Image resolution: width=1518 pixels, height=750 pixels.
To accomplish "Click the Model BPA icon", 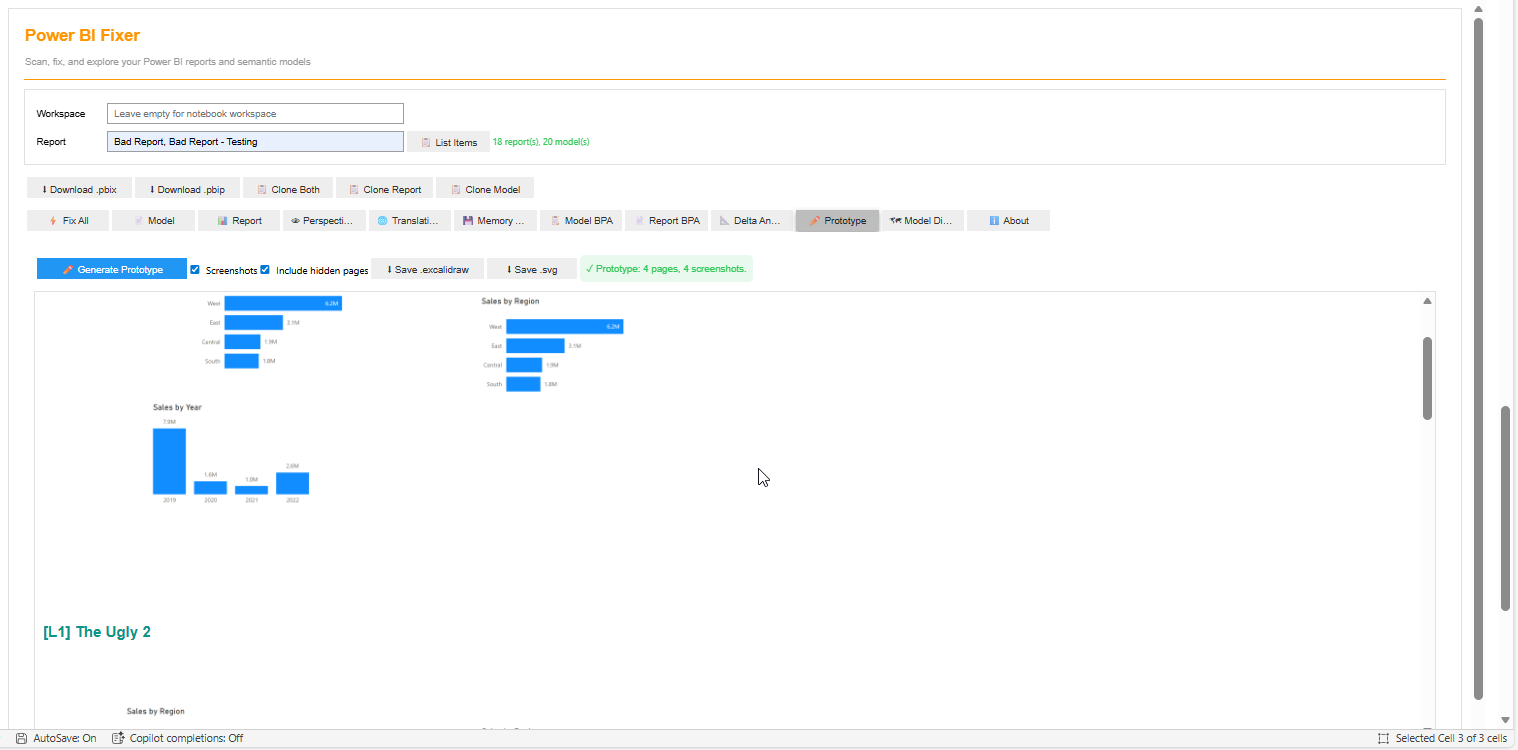I will [x=554, y=220].
